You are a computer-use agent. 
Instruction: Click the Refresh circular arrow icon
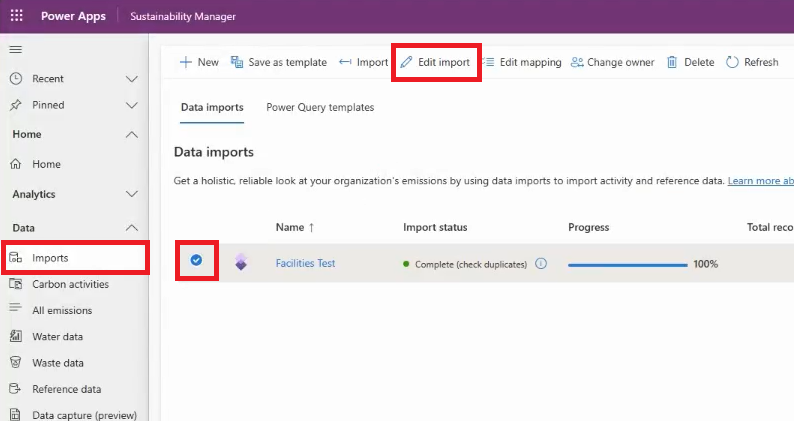732,62
